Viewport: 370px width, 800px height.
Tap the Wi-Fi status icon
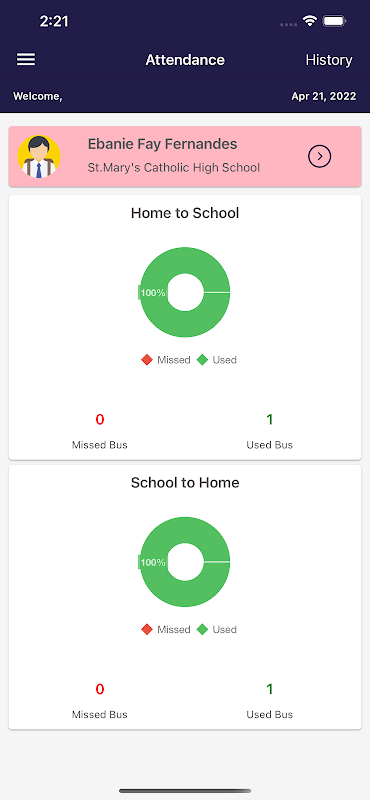[x=309, y=21]
